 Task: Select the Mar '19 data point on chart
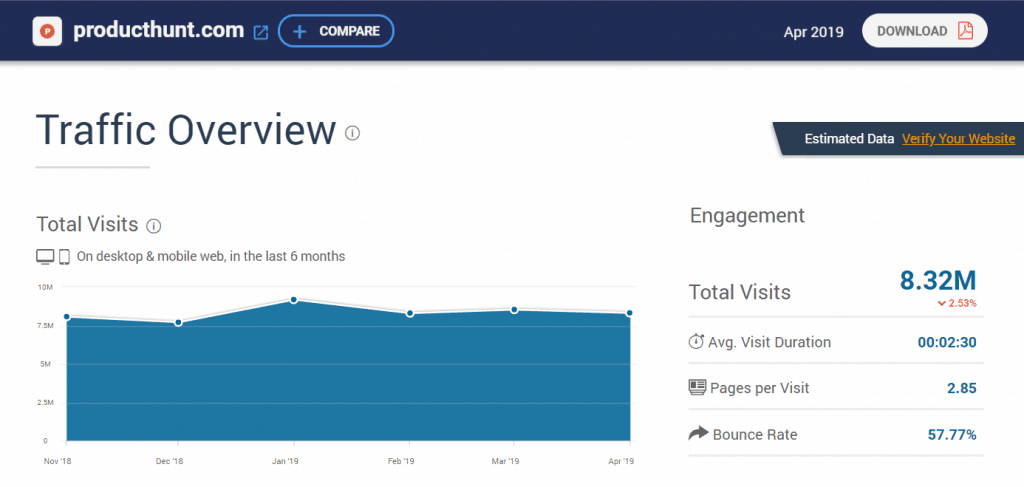(x=515, y=309)
